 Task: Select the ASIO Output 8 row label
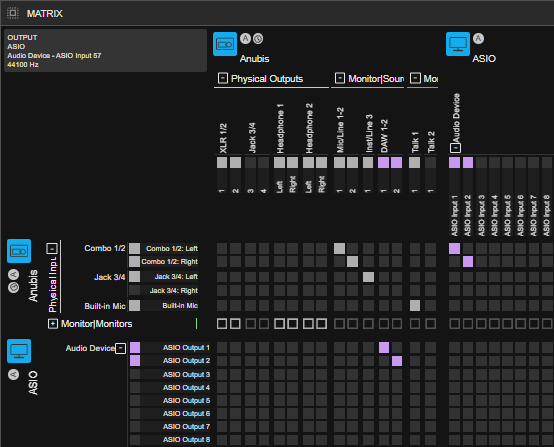(186, 440)
